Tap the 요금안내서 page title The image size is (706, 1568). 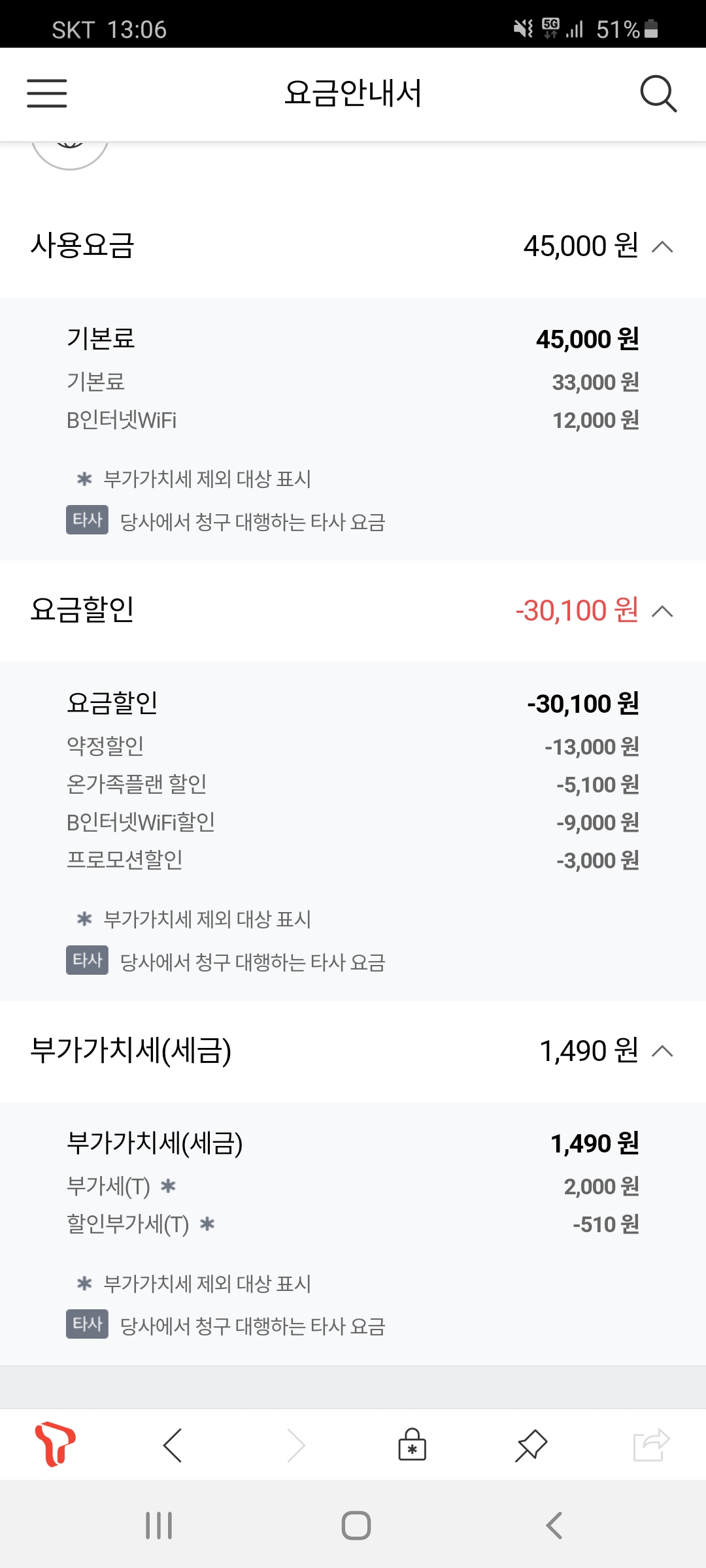pyautogui.click(x=353, y=93)
